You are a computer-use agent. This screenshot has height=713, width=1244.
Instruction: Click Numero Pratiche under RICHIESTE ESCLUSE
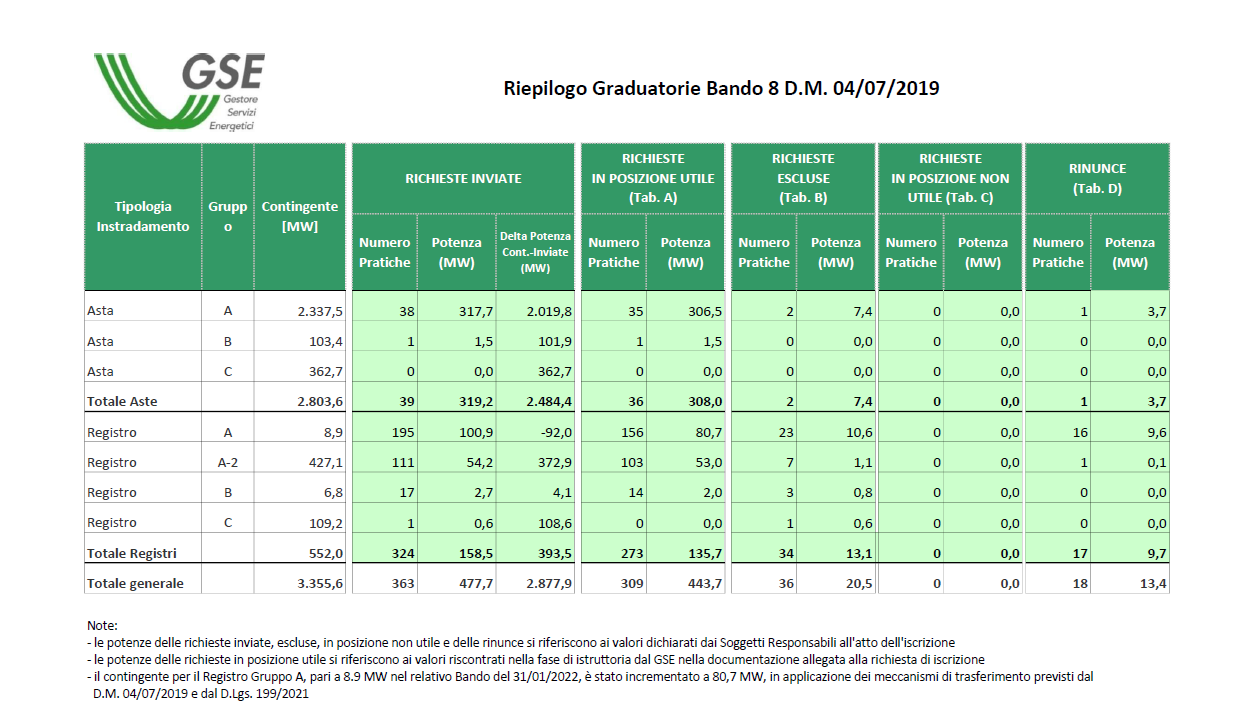point(764,252)
